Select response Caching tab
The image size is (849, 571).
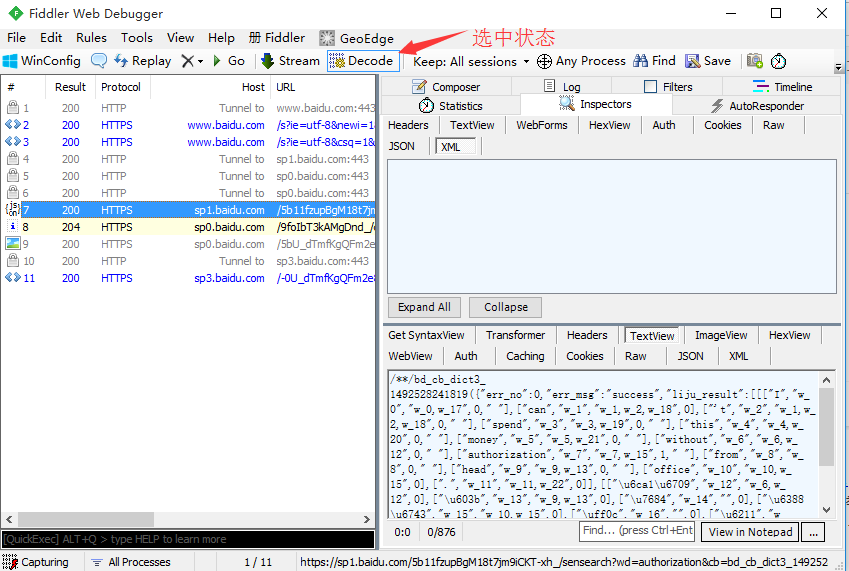(525, 356)
